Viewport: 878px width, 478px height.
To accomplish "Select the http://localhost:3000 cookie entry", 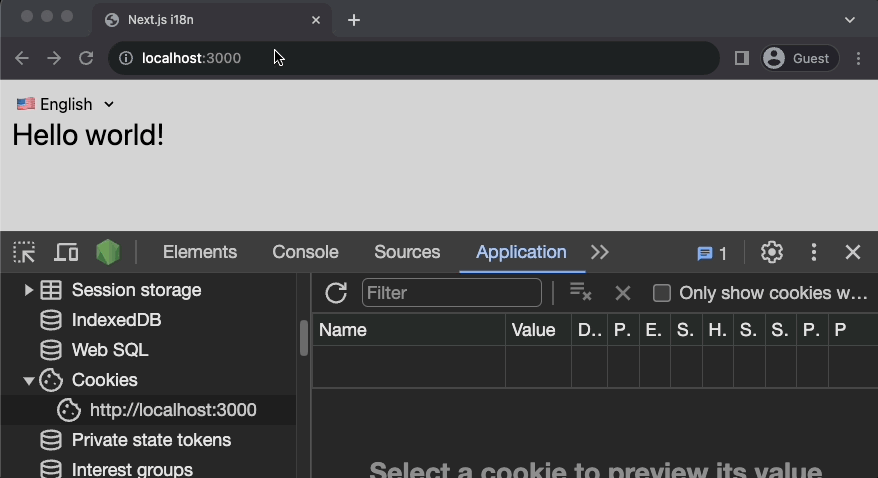I will tap(172, 410).
